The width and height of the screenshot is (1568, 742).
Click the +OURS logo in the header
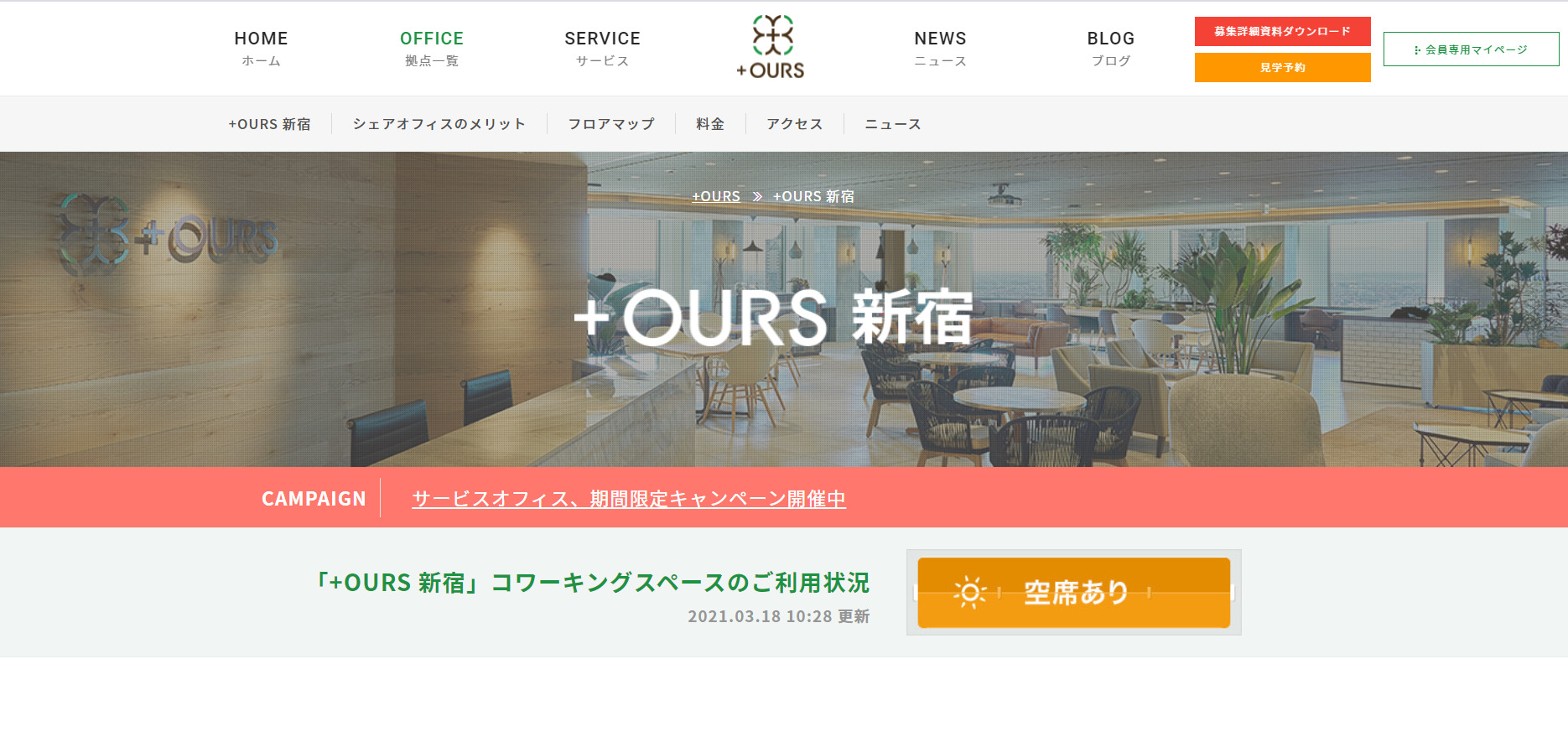click(x=771, y=48)
